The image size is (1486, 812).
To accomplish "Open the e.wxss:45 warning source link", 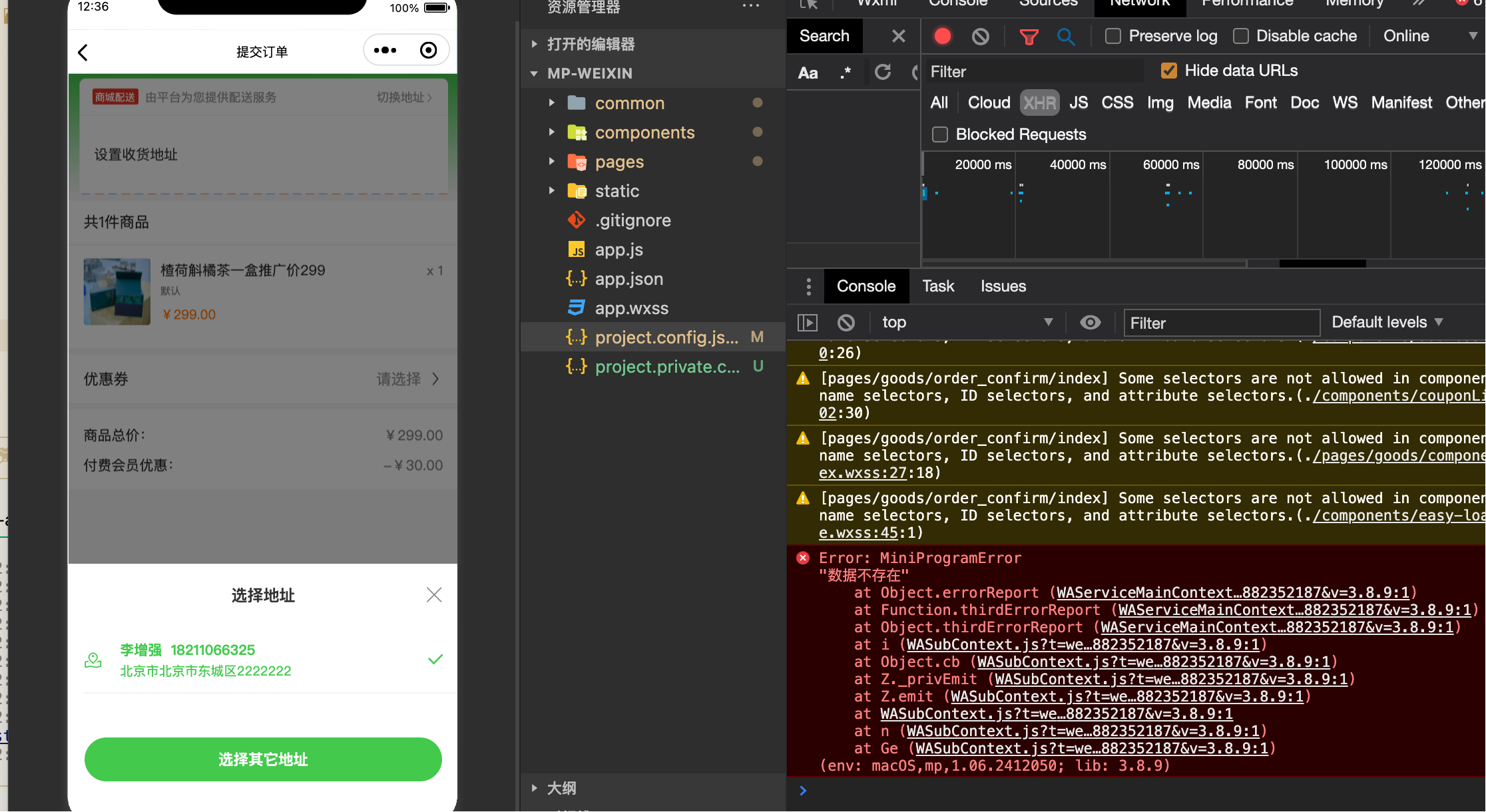I will pyautogui.click(x=858, y=532).
